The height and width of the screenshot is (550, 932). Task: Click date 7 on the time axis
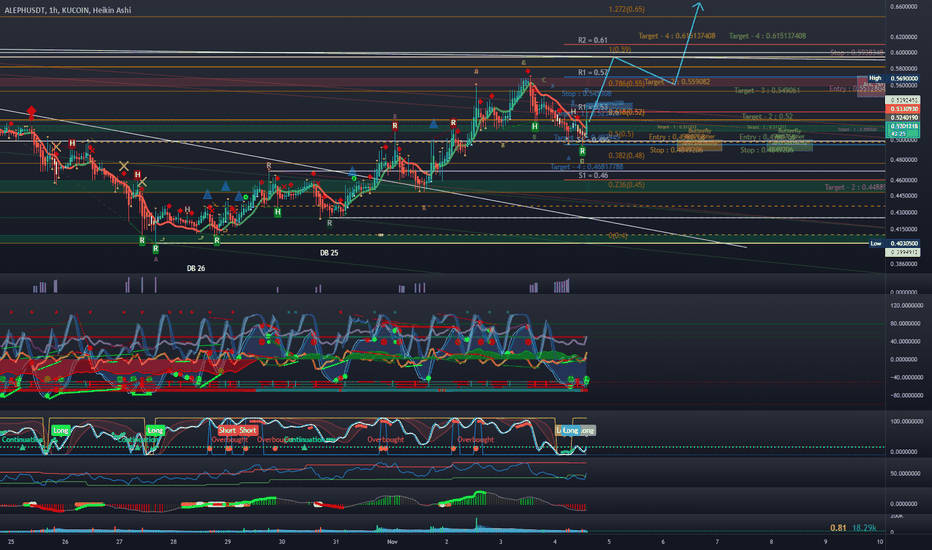[x=717, y=542]
